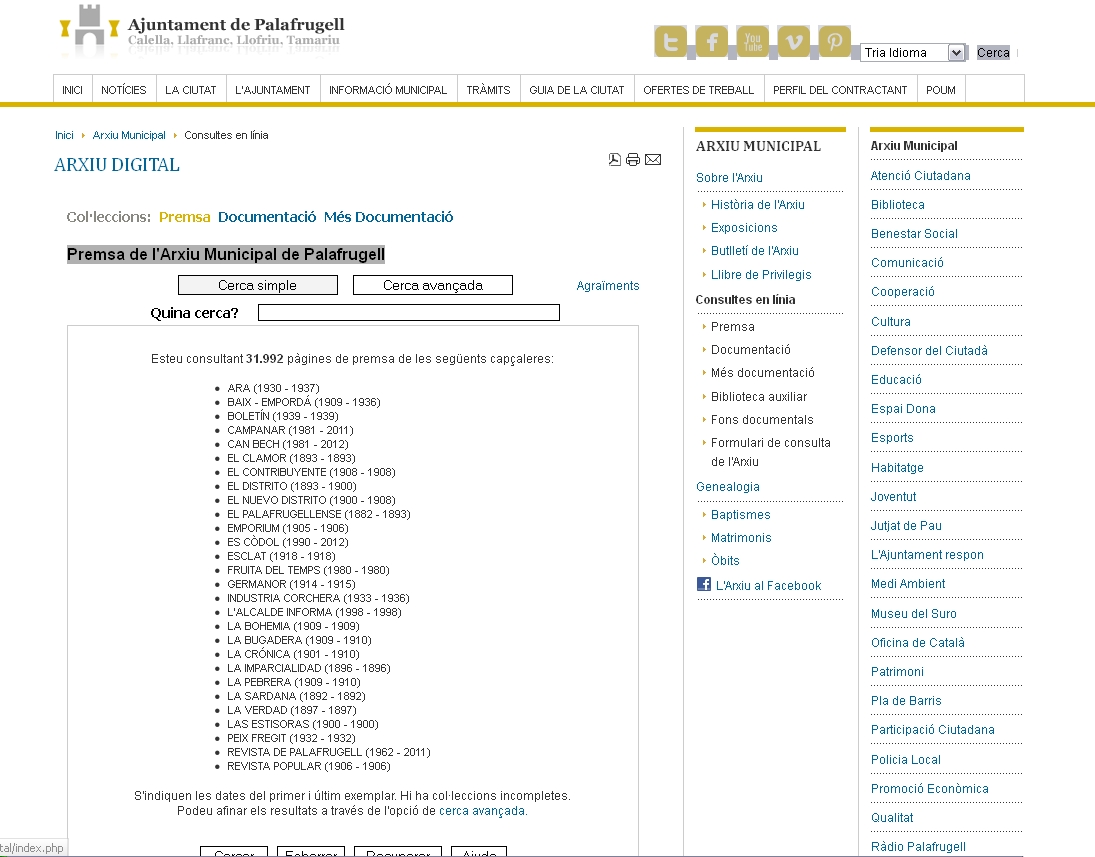Click the Pinterest icon
Screen dimensions: 1095x857
point(835,41)
